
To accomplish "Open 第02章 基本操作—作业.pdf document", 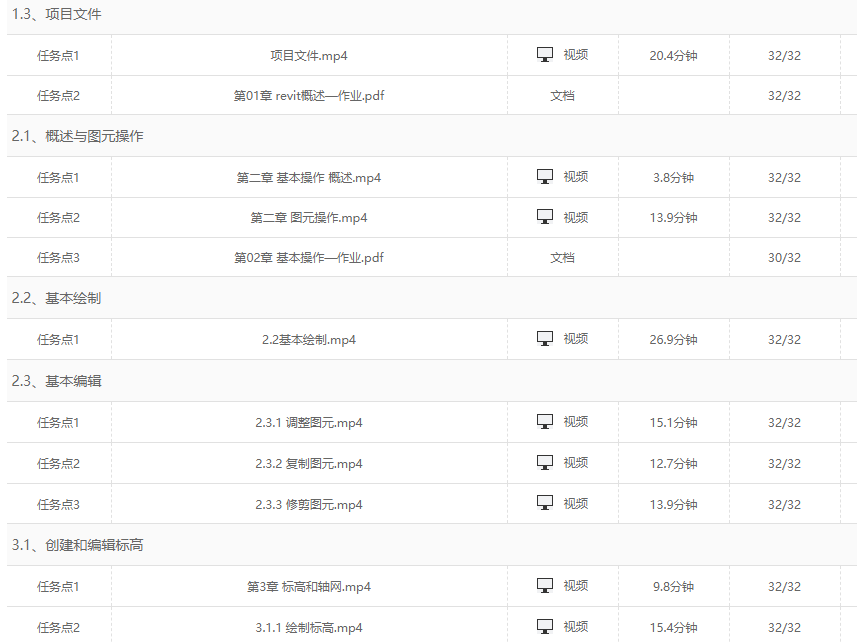I will click(x=309, y=258).
